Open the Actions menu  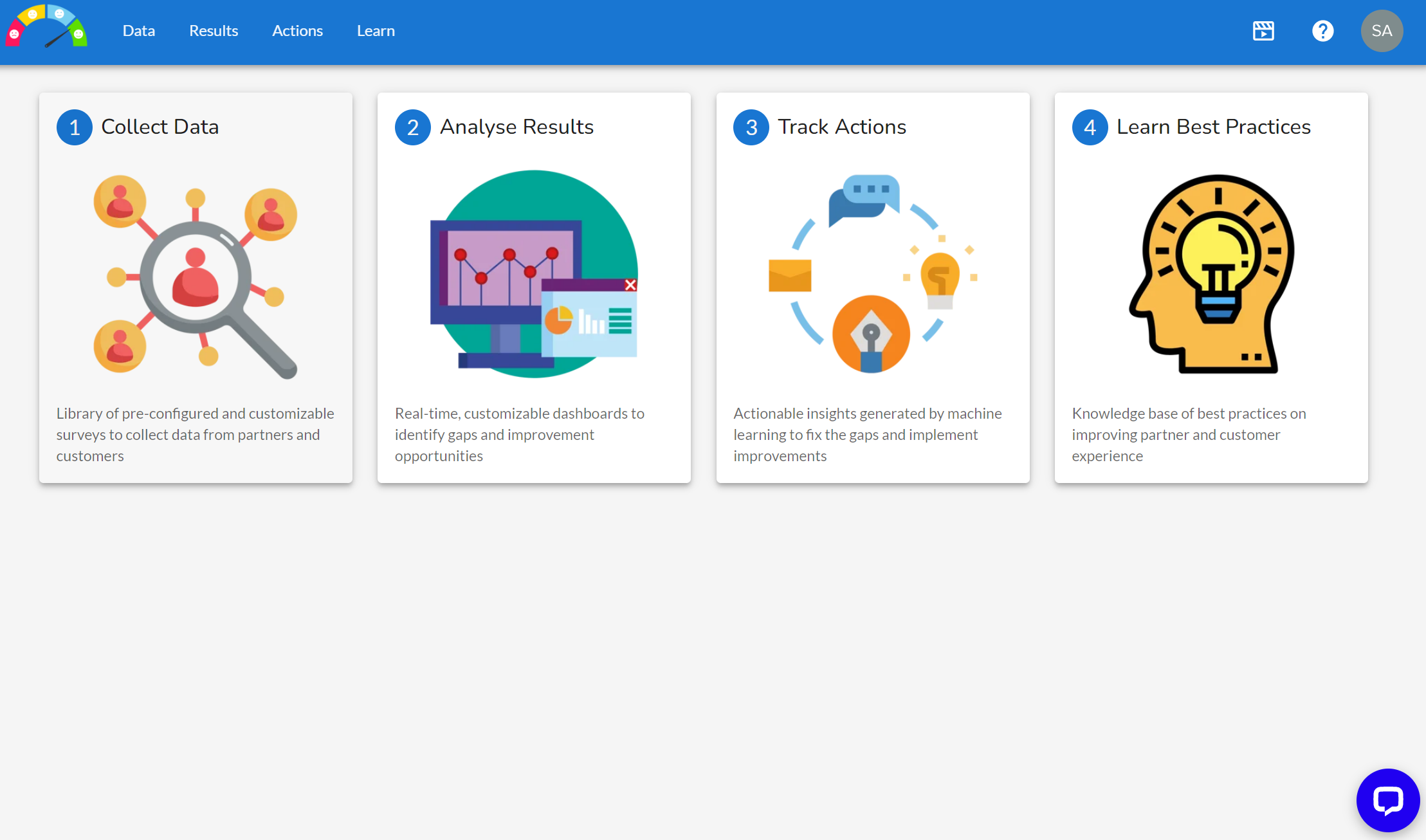coord(297,31)
